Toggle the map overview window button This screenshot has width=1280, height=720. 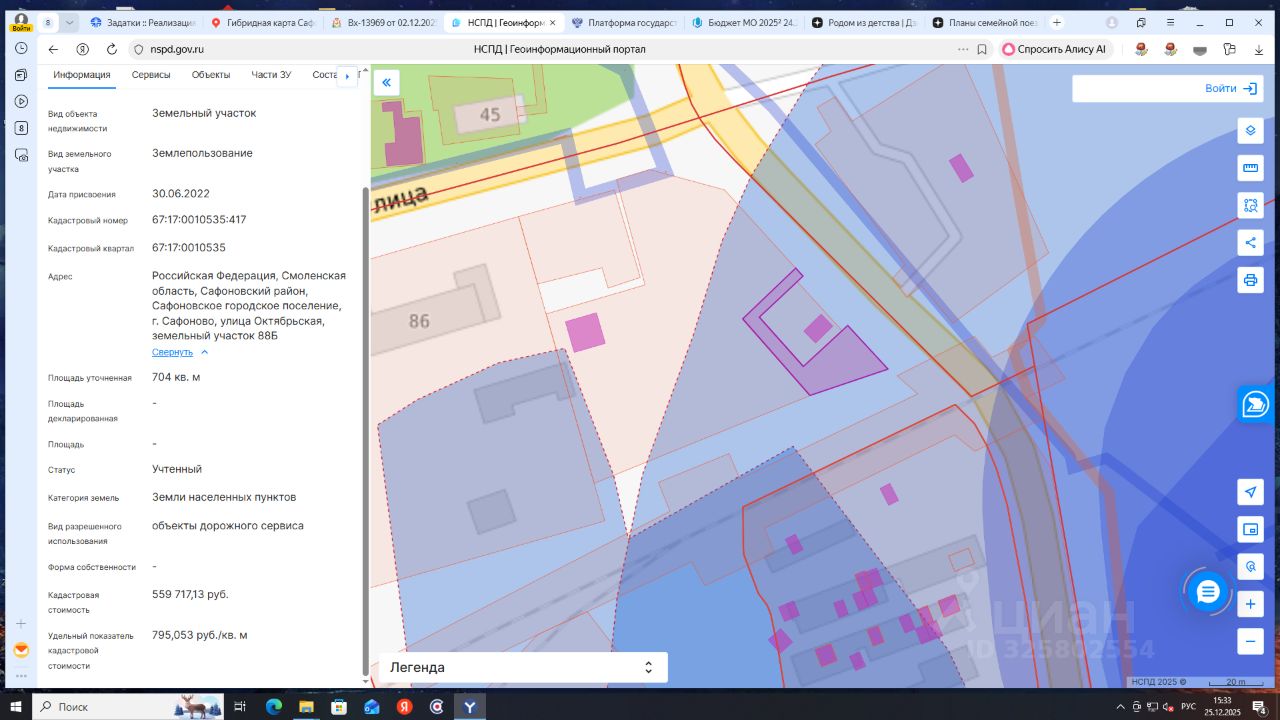pyautogui.click(x=1249, y=529)
